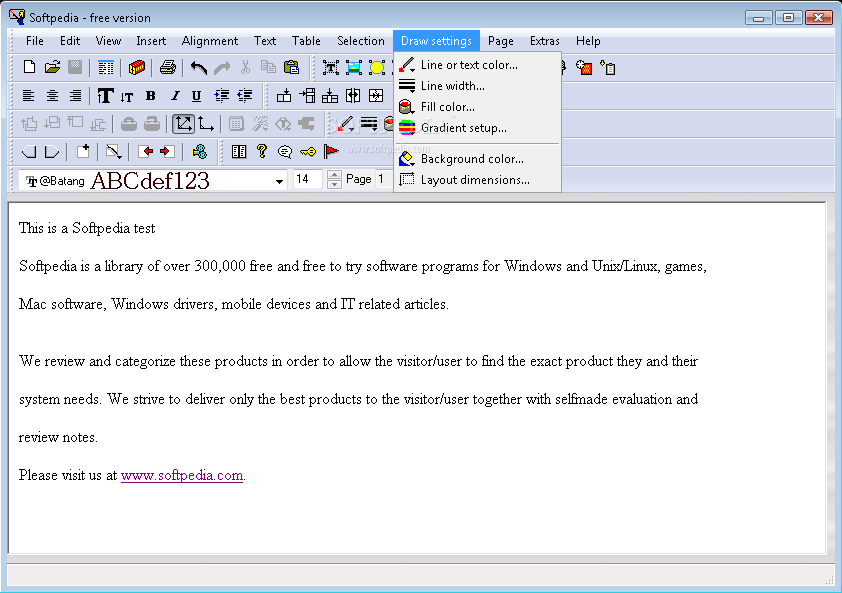Go to previous page with left pentagon icon

click(29, 152)
